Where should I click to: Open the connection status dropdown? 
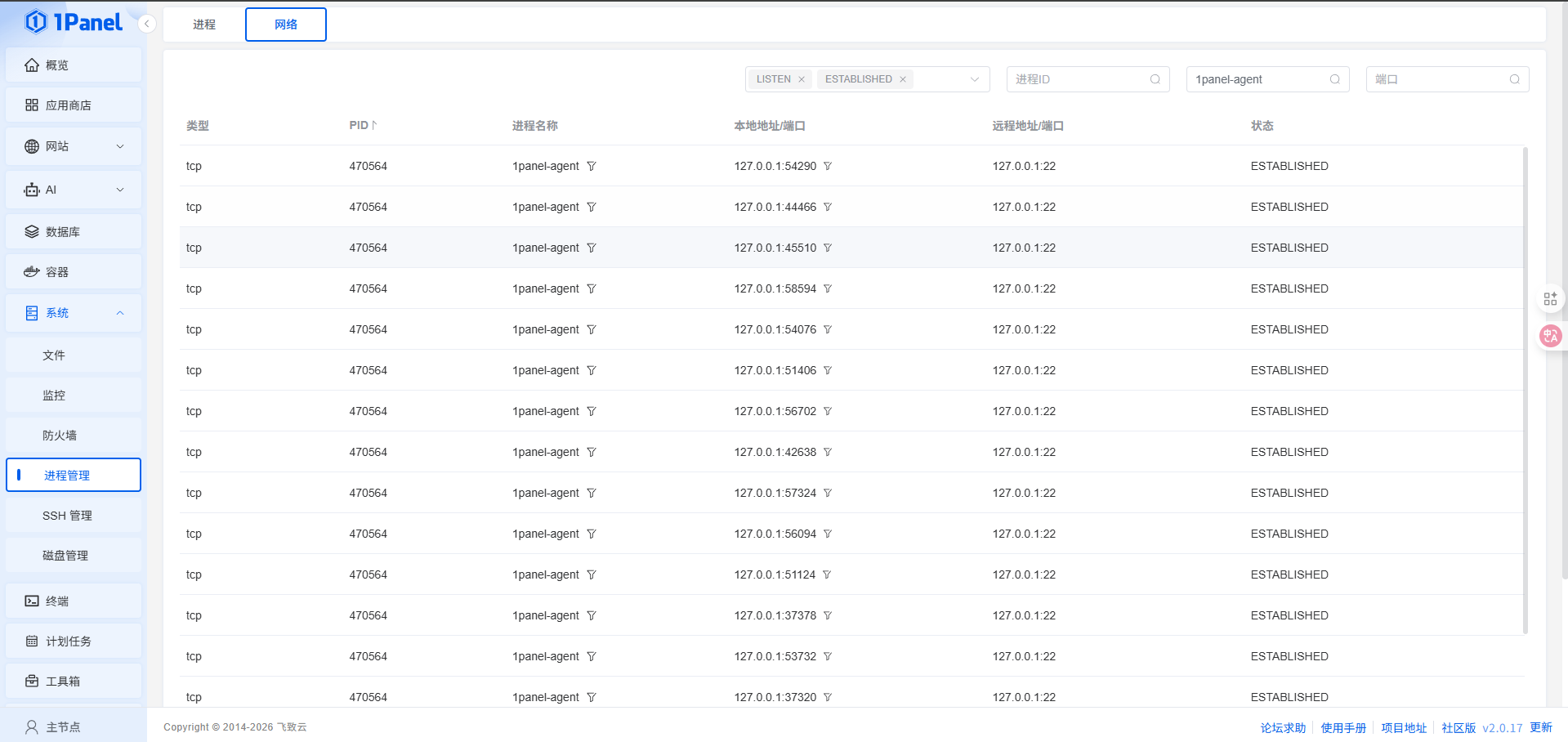tap(974, 79)
